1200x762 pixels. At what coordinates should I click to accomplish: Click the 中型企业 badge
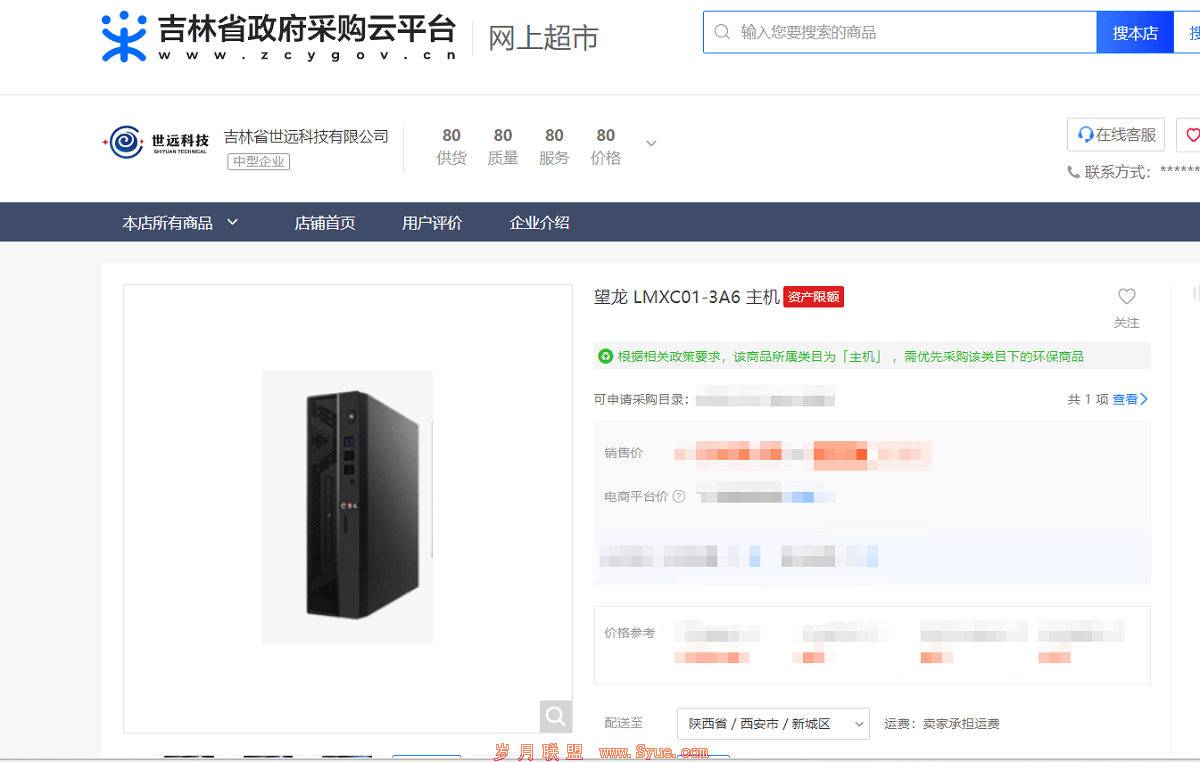[259, 161]
